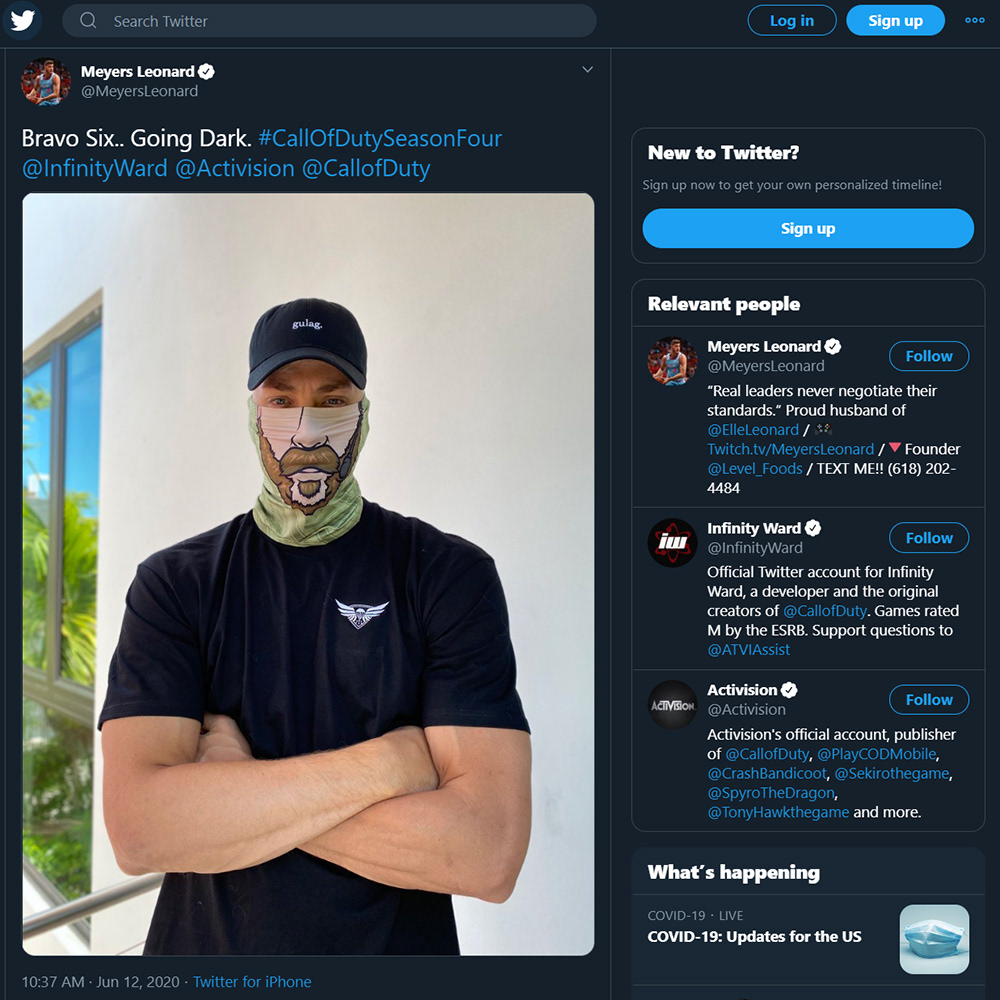This screenshot has width=1000, height=1000.
Task: Open Meyers Leonard's avatar in the tweet header
Action: pyautogui.click(x=46, y=82)
